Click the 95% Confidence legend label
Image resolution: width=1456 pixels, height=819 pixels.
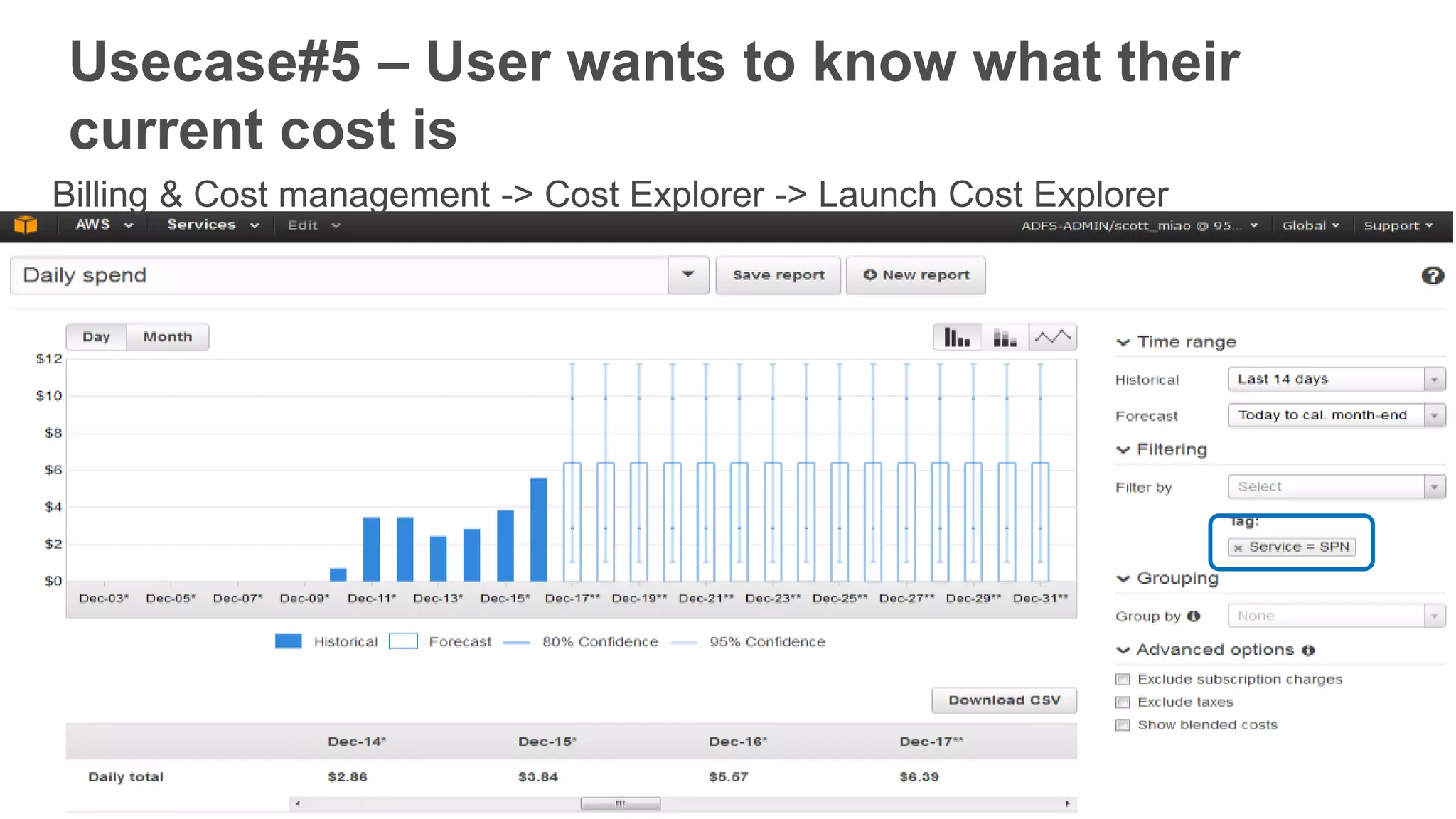click(767, 642)
